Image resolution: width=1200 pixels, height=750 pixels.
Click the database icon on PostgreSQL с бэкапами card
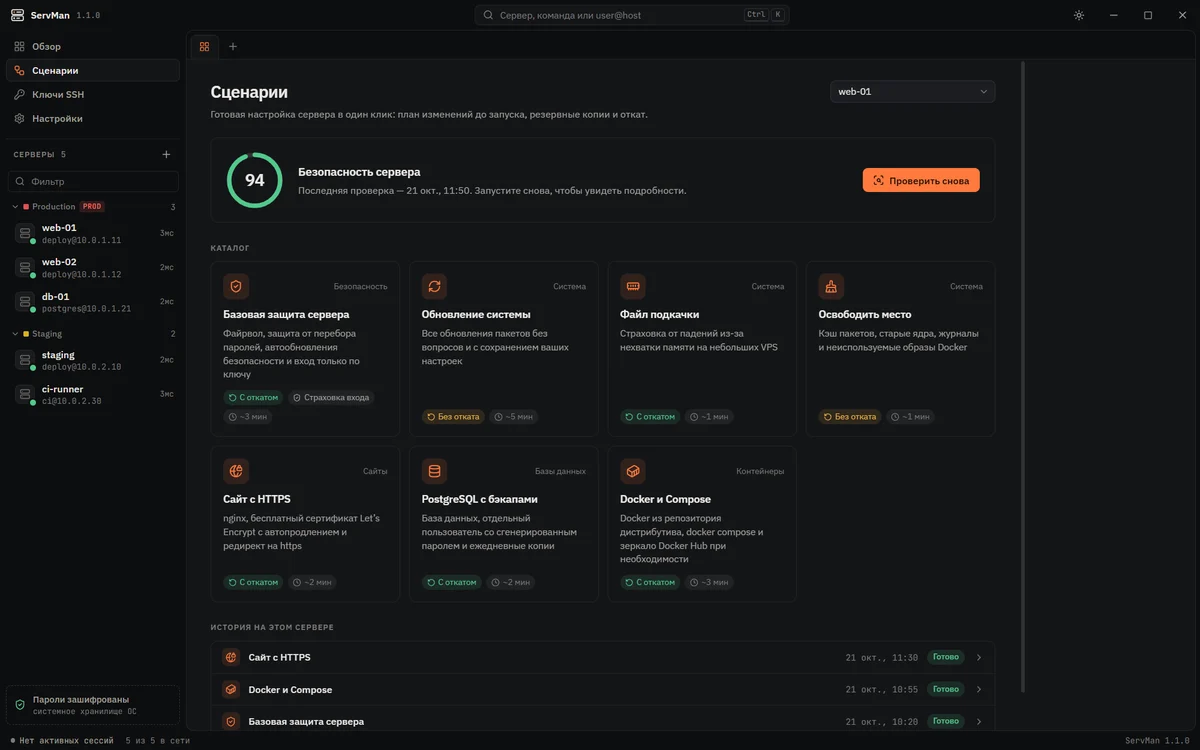pos(435,471)
